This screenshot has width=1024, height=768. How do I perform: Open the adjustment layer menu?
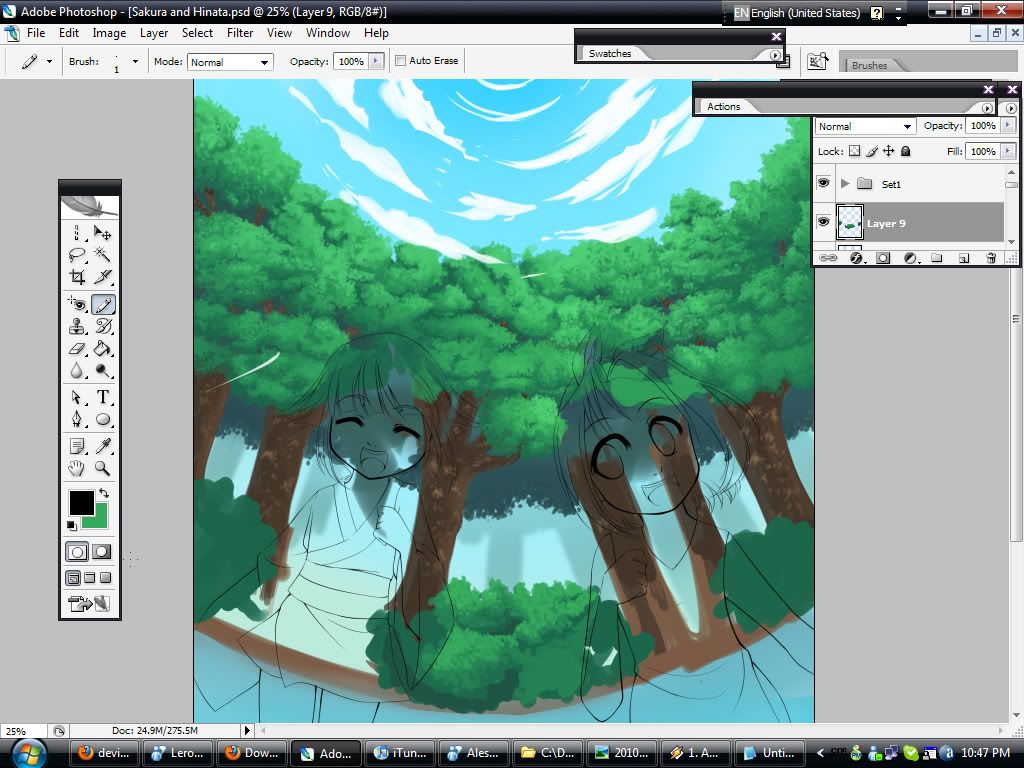[910, 258]
